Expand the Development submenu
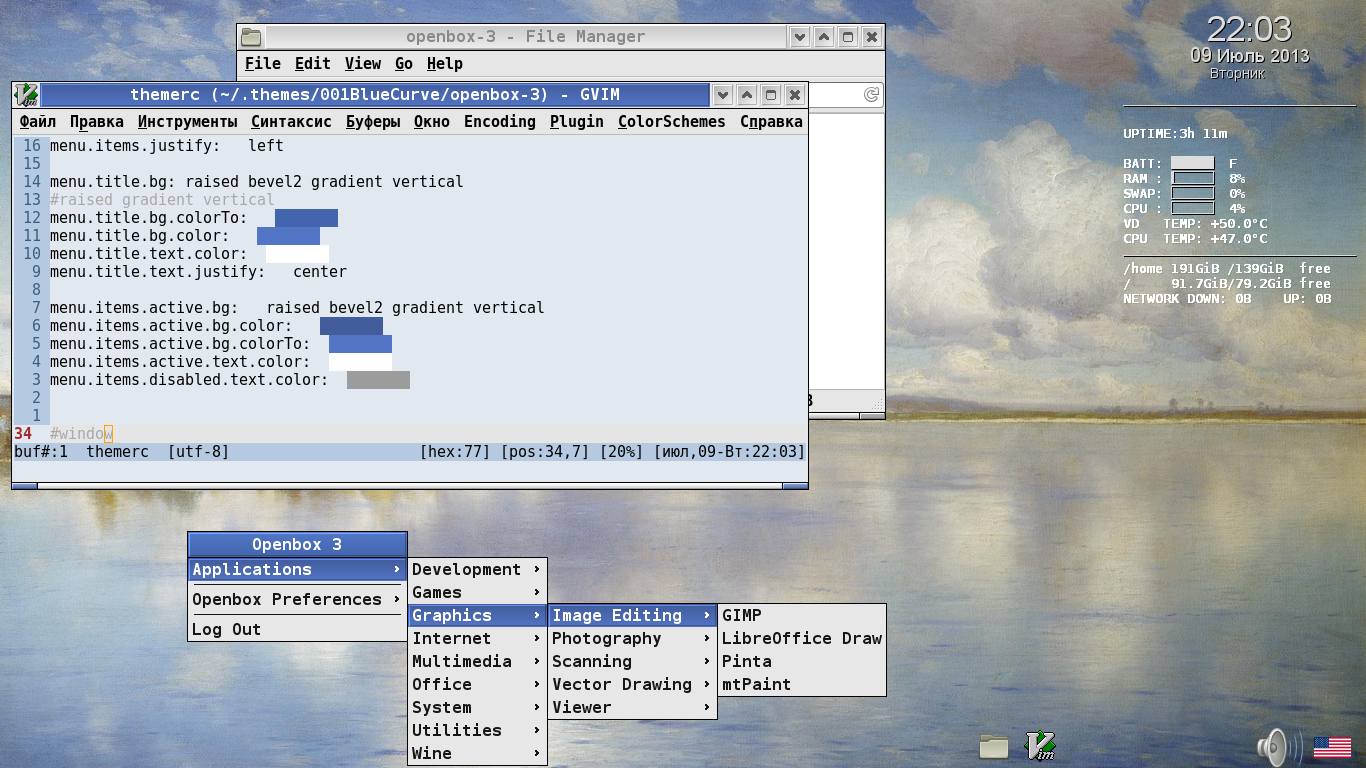 (x=477, y=570)
